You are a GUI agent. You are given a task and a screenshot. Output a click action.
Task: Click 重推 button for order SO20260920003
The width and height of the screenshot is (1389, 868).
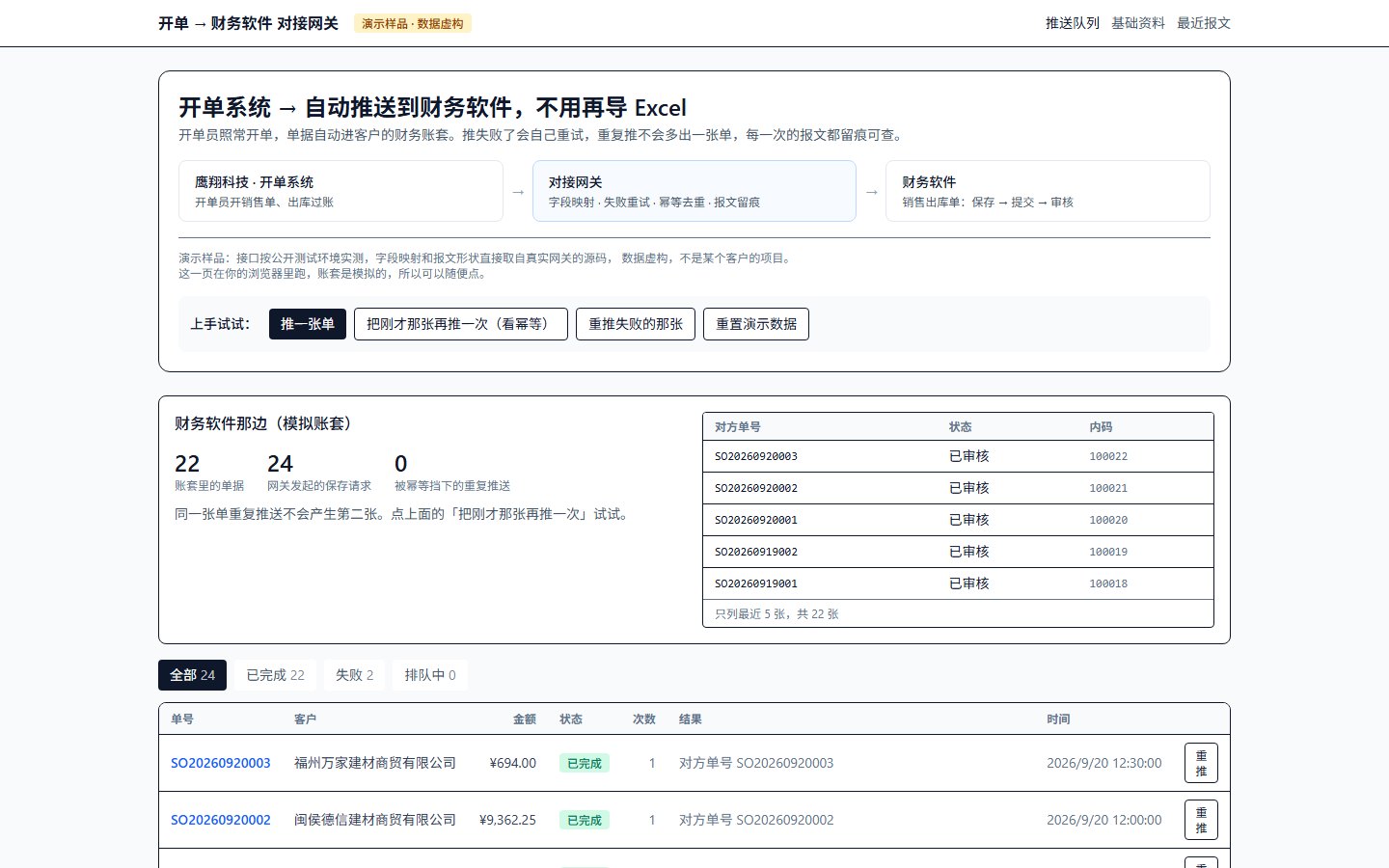tap(1201, 763)
